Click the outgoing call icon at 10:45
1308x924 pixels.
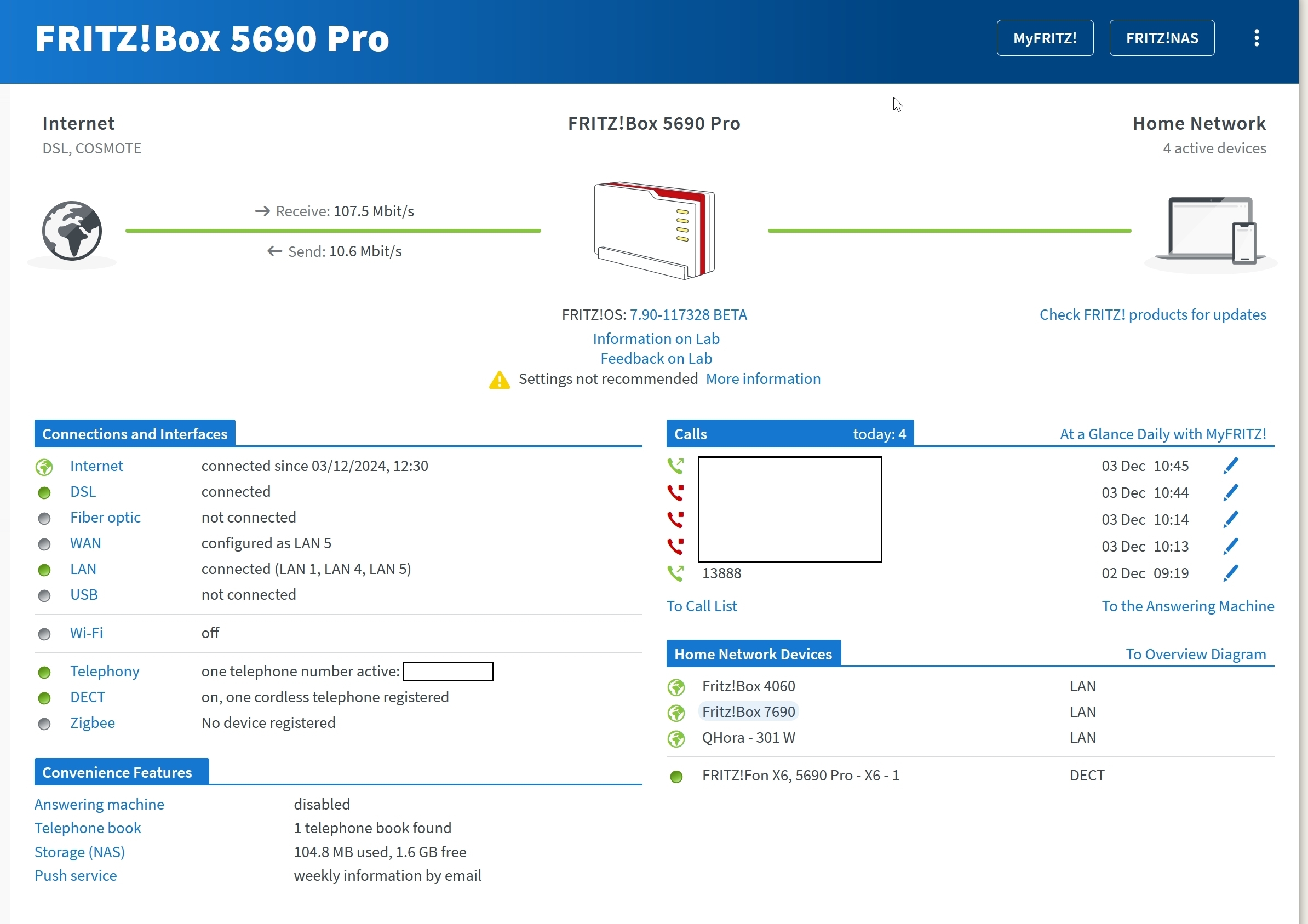coord(676,466)
